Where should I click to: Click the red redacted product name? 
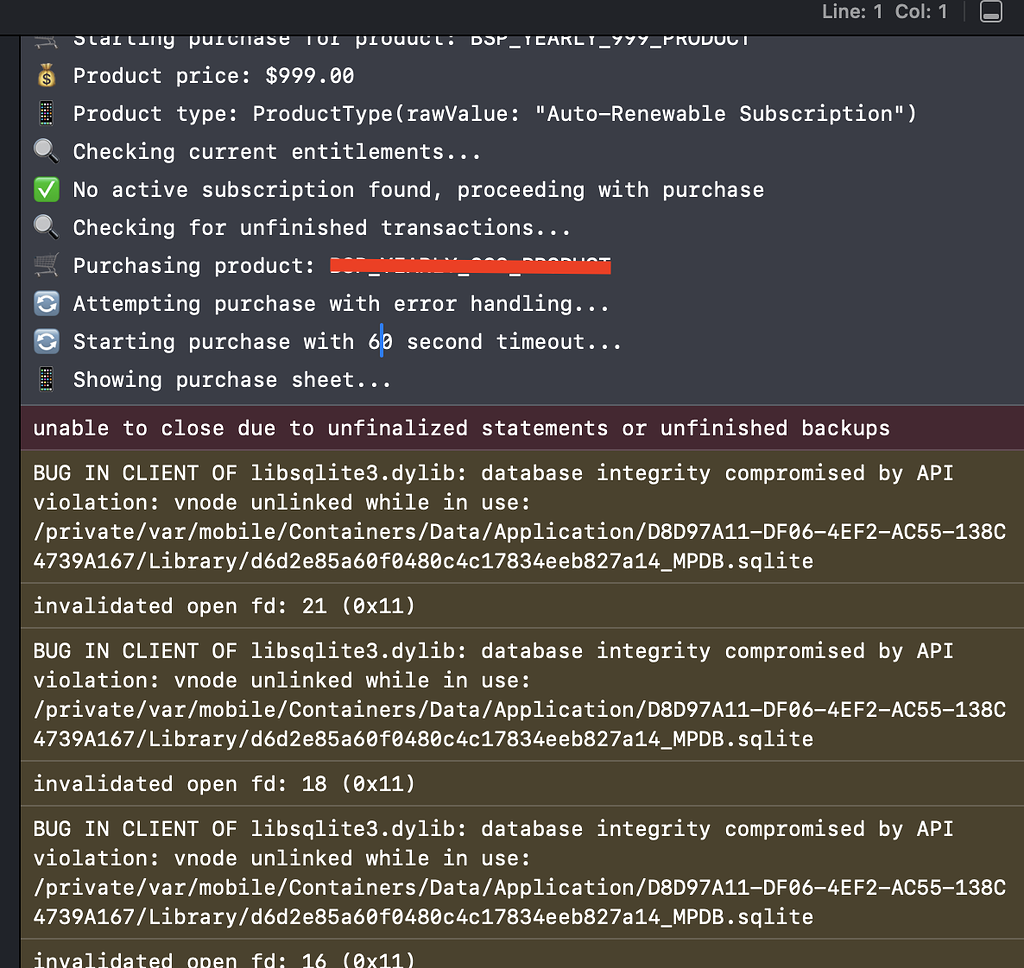click(470, 266)
